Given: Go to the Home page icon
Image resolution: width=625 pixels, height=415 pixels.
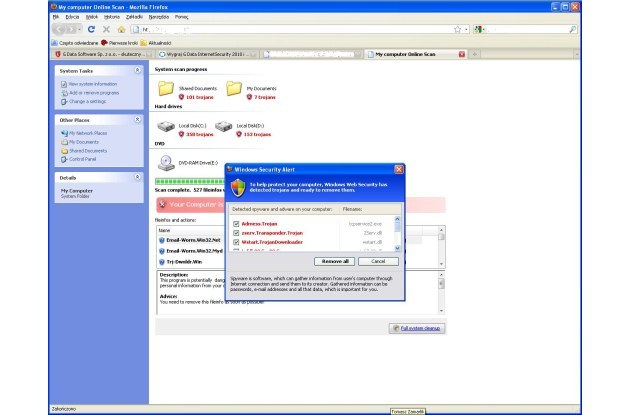Looking at the screenshot, I should point(121,29).
